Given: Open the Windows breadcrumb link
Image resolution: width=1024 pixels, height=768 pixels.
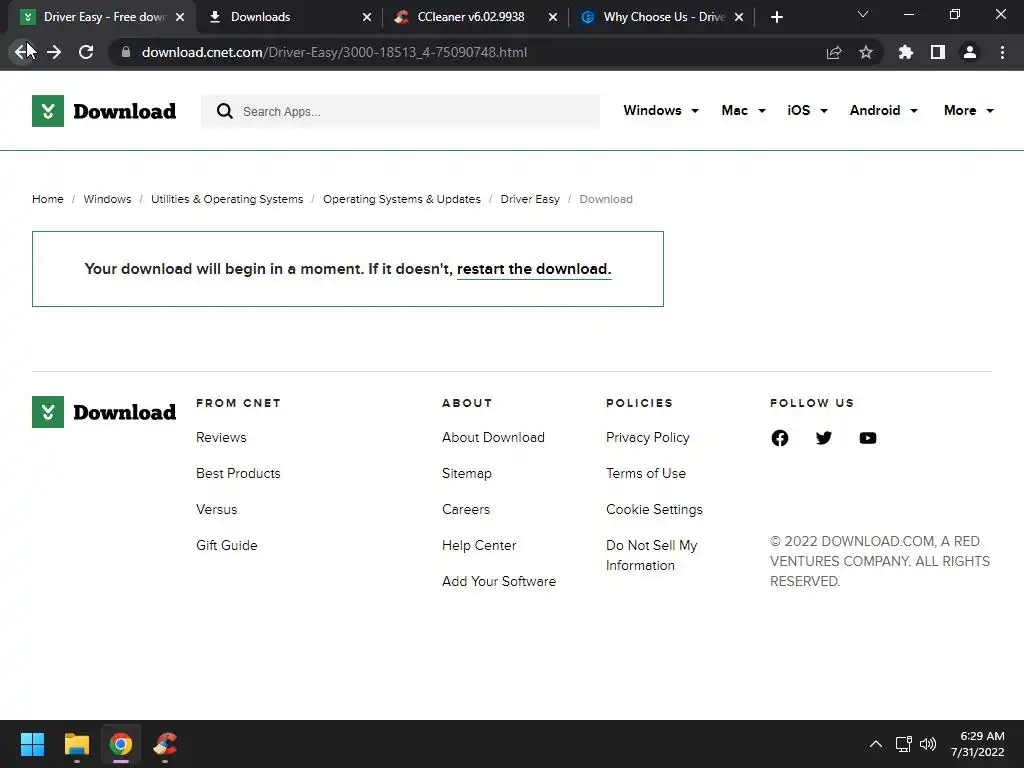Looking at the screenshot, I should point(107,199).
